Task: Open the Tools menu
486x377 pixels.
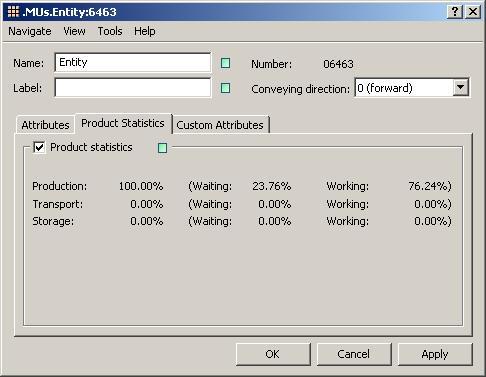Action: click(x=110, y=31)
